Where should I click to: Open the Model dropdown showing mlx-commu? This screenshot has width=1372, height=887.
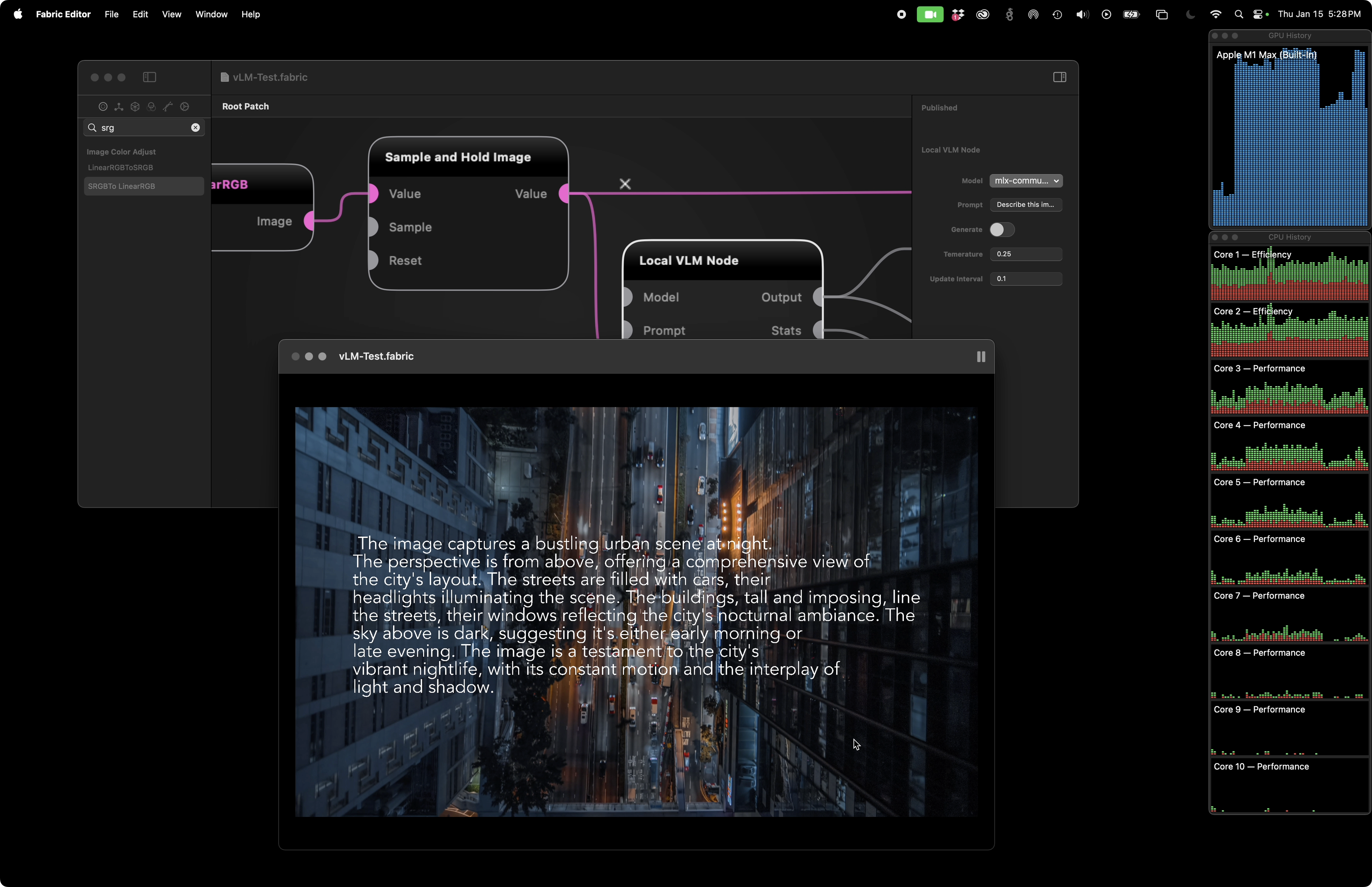coord(1026,180)
